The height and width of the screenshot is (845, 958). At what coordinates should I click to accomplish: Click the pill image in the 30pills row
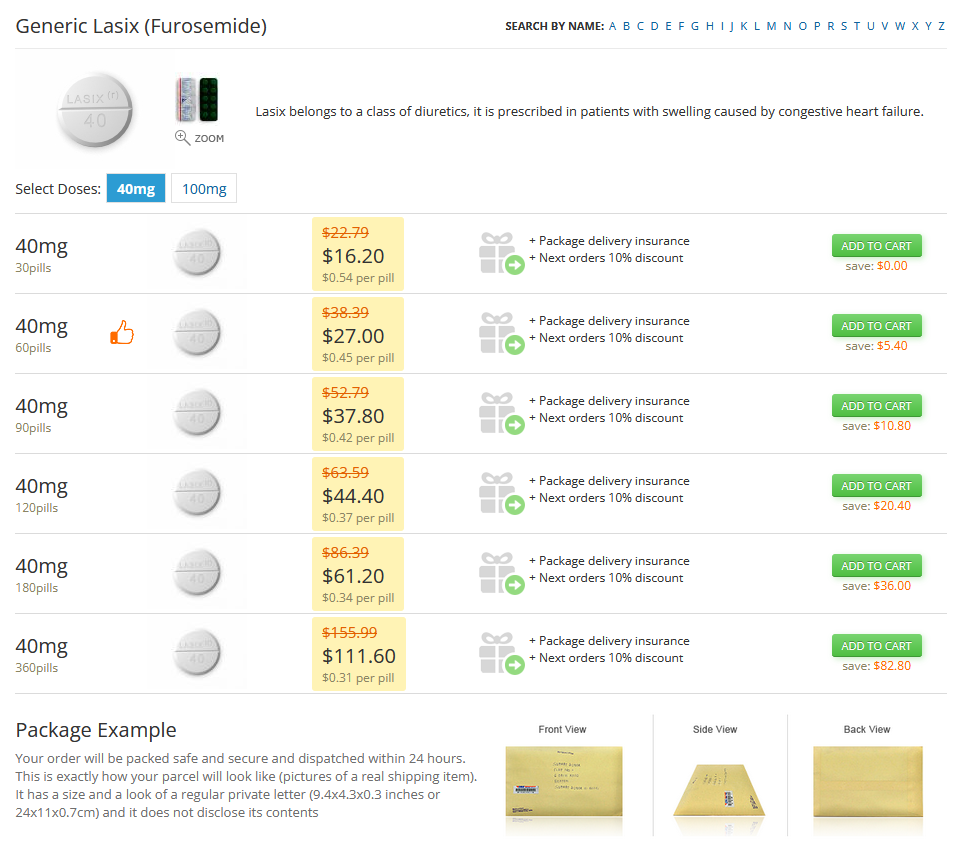click(x=196, y=252)
